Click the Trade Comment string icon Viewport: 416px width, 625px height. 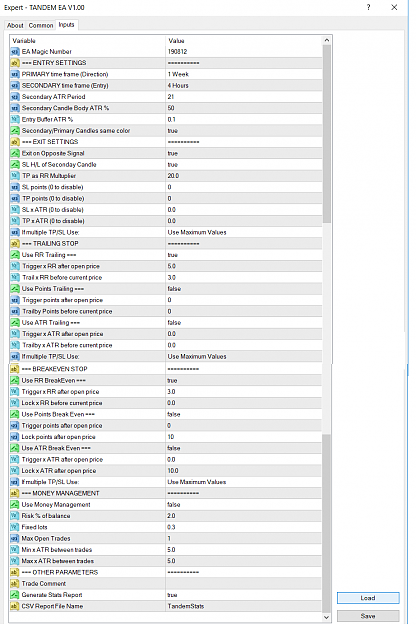coord(14,584)
